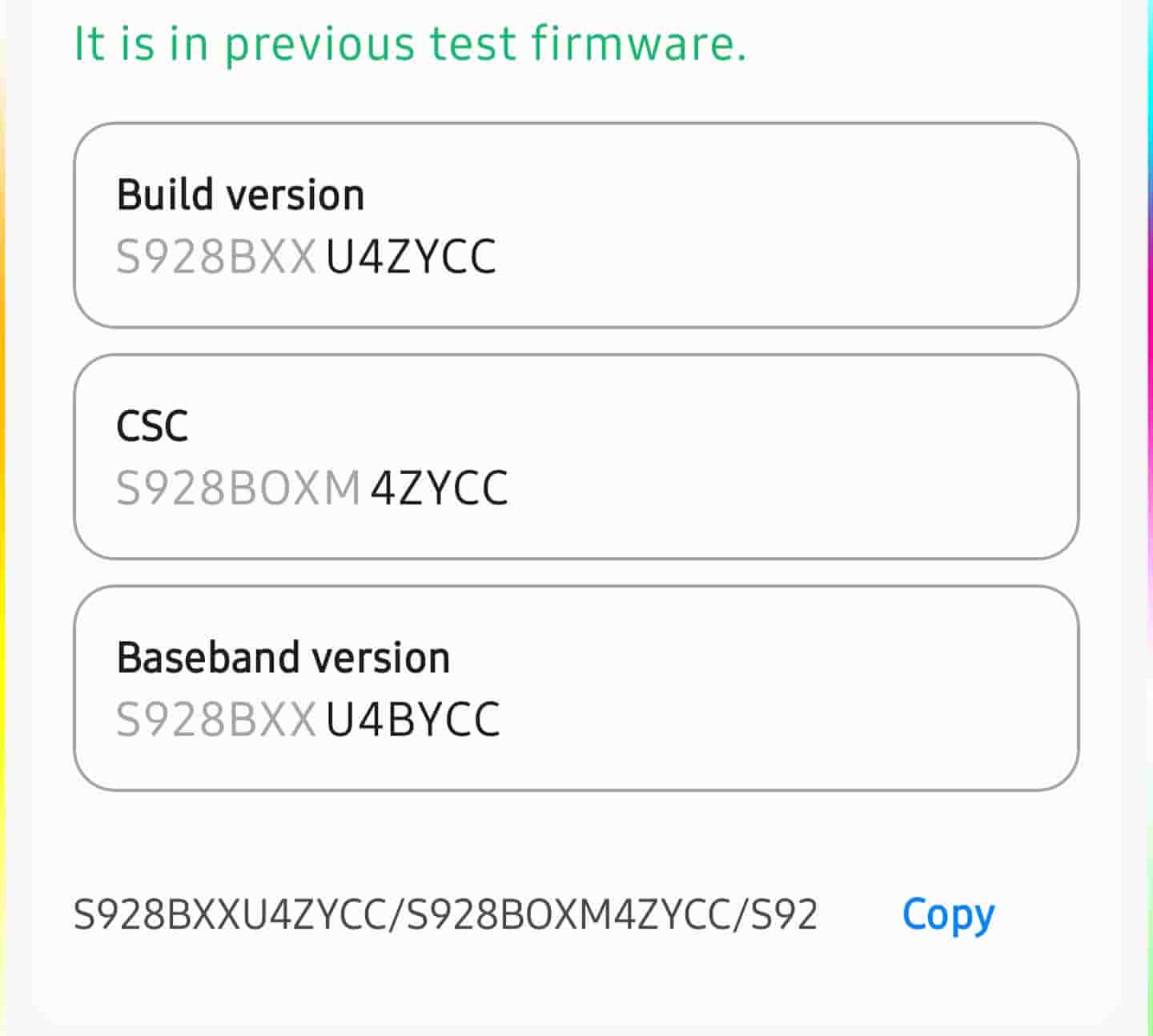Screen dimensions: 1153x1036
Task: Click the U4BYCC baseband version suffix
Action: coord(412,719)
